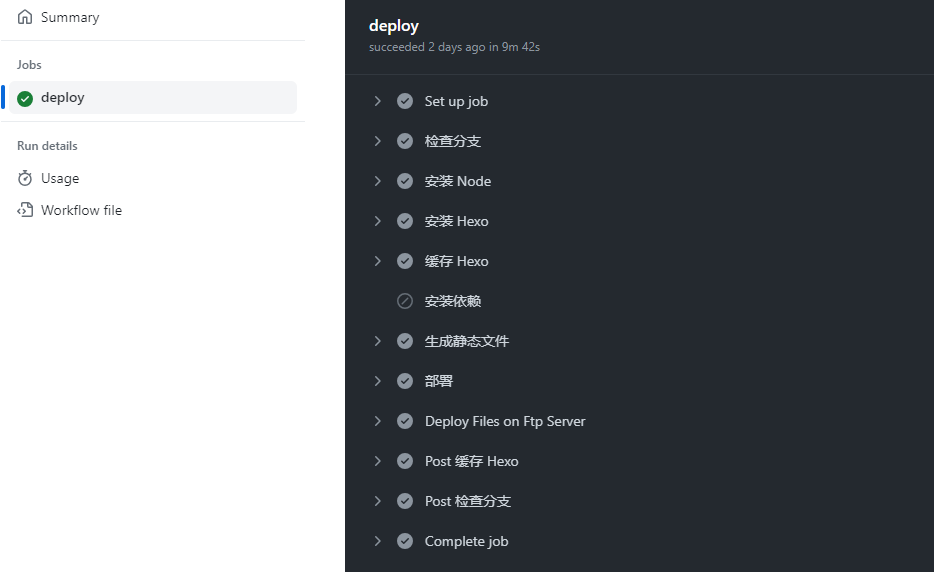
Task: Click the Workflow file code icon
Action: (25, 210)
